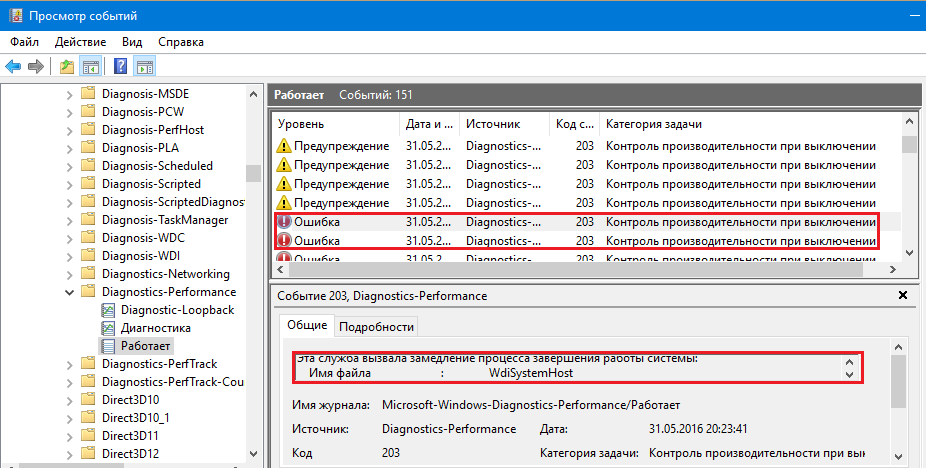Close the event 203 details pane
926x468 pixels.
pos(903,298)
